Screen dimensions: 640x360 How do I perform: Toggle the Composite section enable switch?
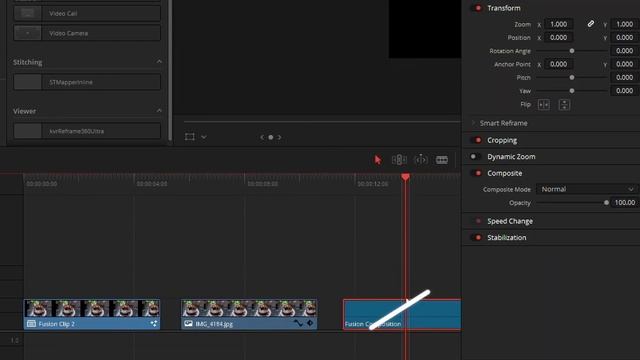tap(477, 173)
